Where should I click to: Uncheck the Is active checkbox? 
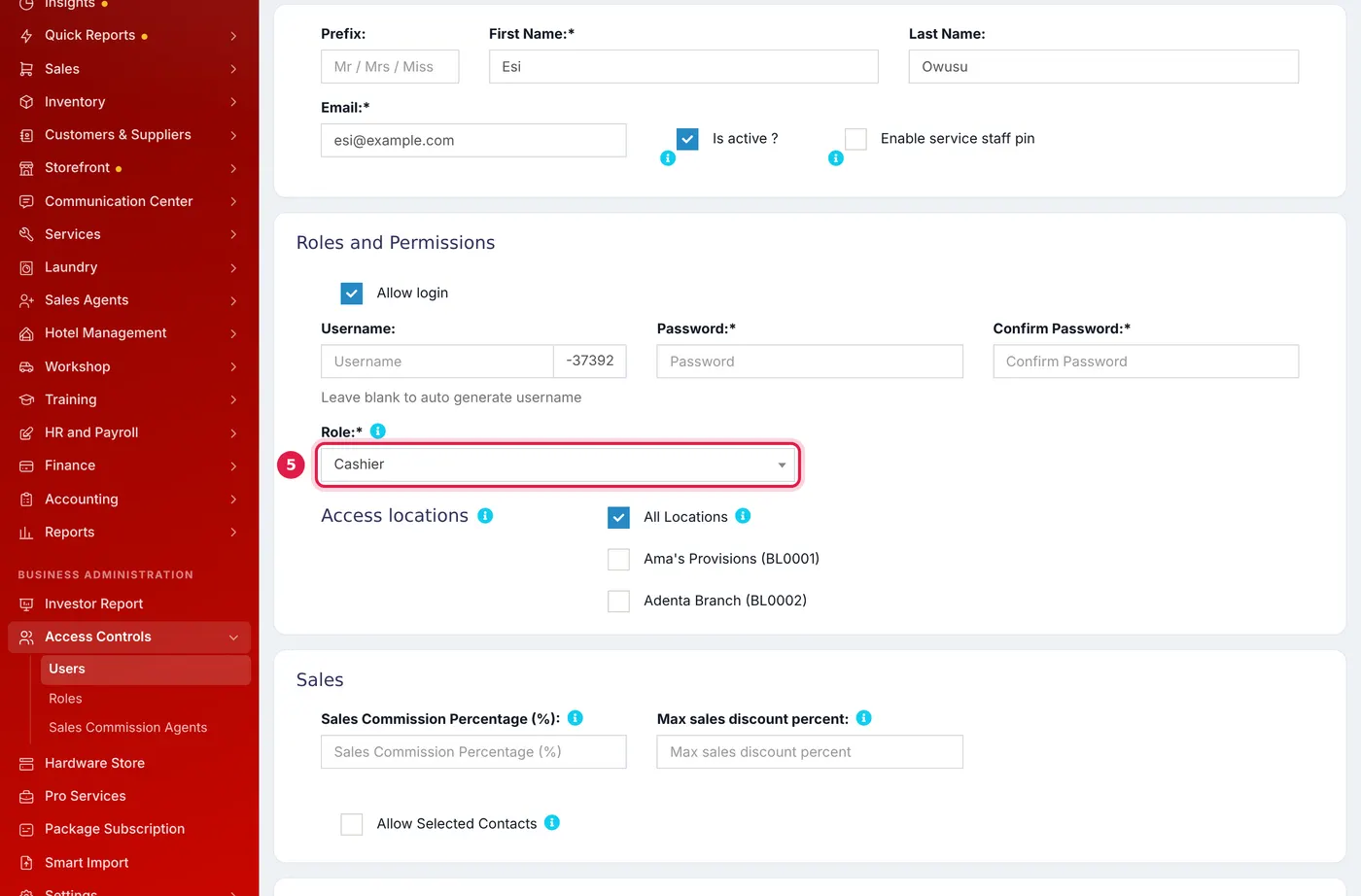pos(687,139)
